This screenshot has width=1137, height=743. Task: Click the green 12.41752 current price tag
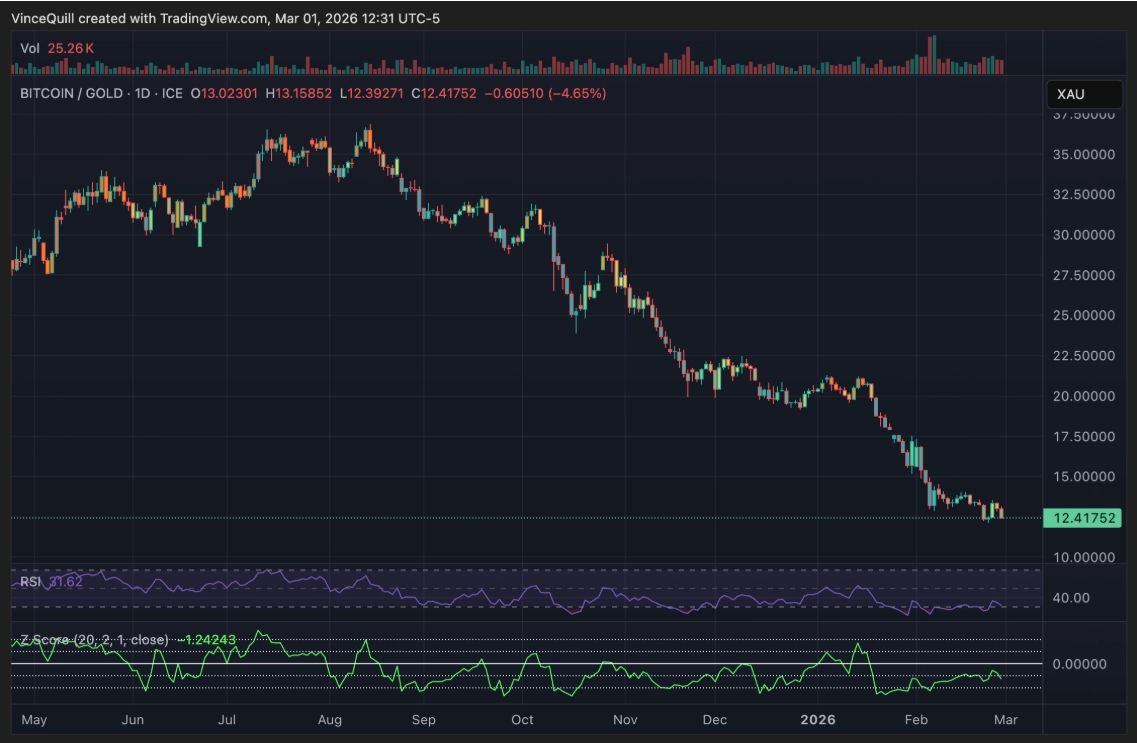(x=1083, y=518)
